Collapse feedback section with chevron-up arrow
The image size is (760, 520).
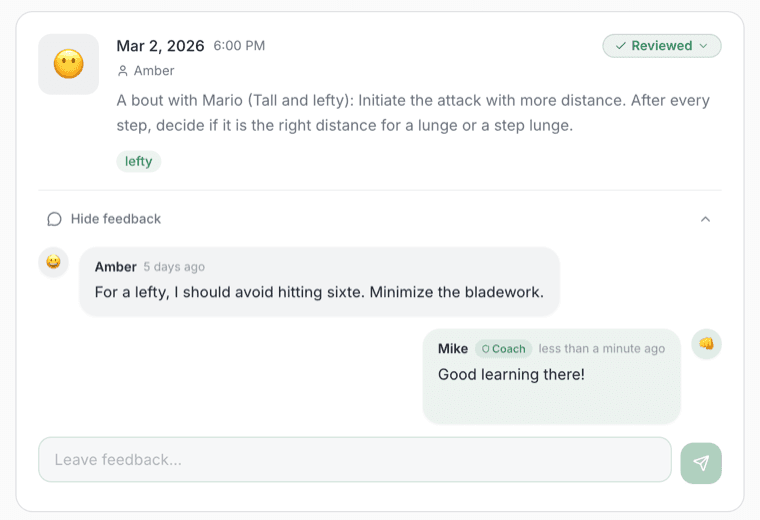(x=705, y=219)
